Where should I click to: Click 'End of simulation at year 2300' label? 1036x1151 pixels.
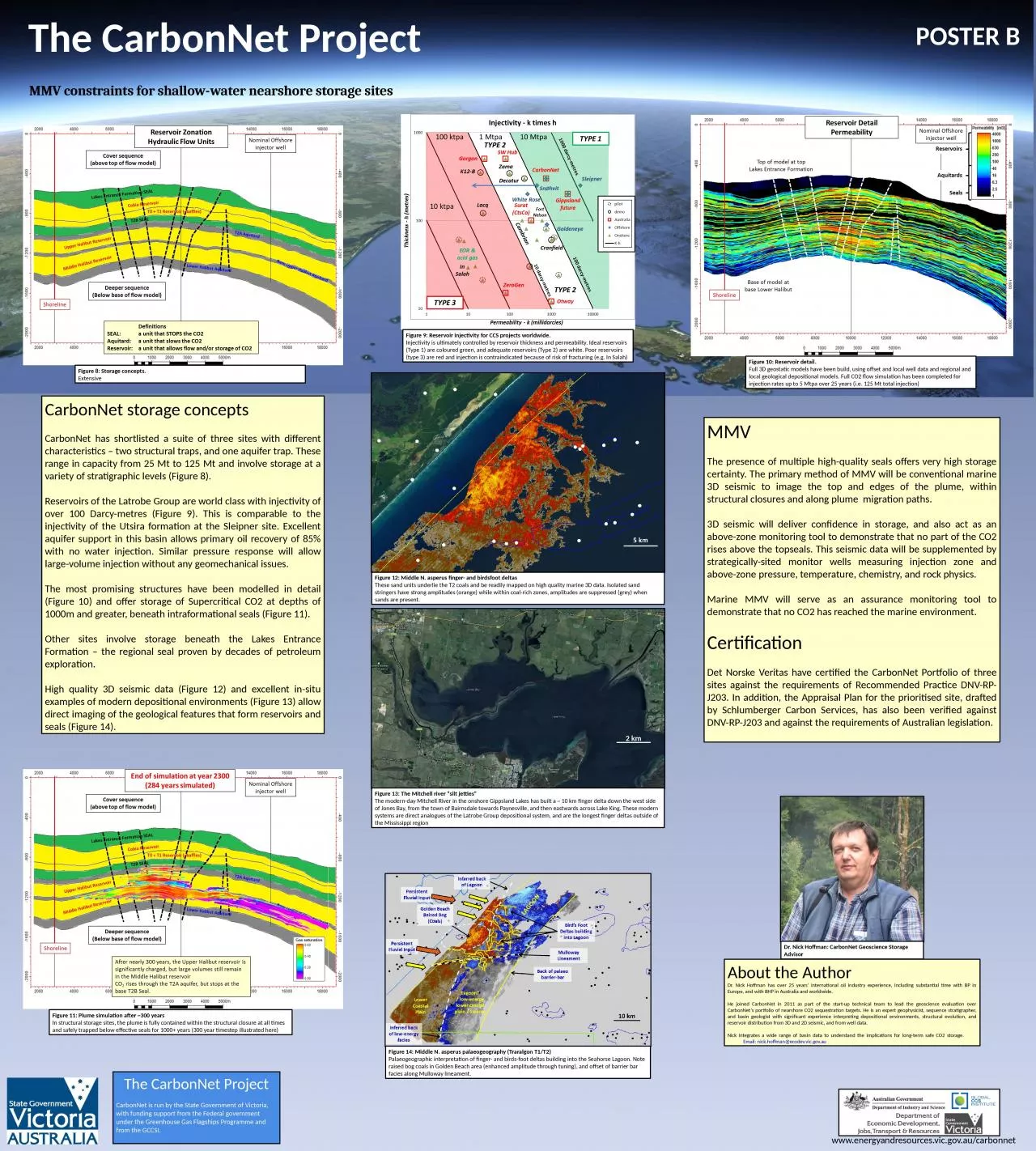(x=180, y=780)
